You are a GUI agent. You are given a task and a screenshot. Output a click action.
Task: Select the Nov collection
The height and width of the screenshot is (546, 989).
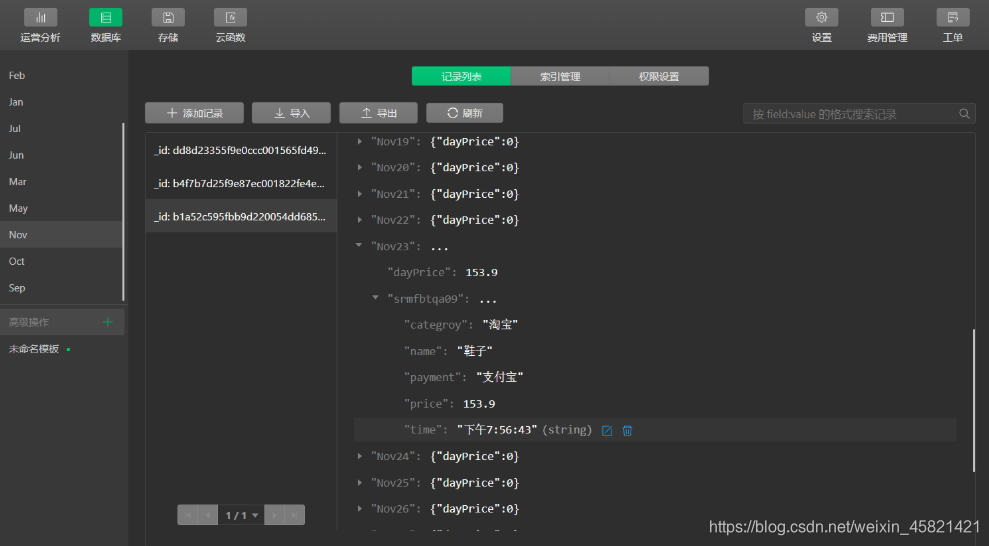pos(62,235)
